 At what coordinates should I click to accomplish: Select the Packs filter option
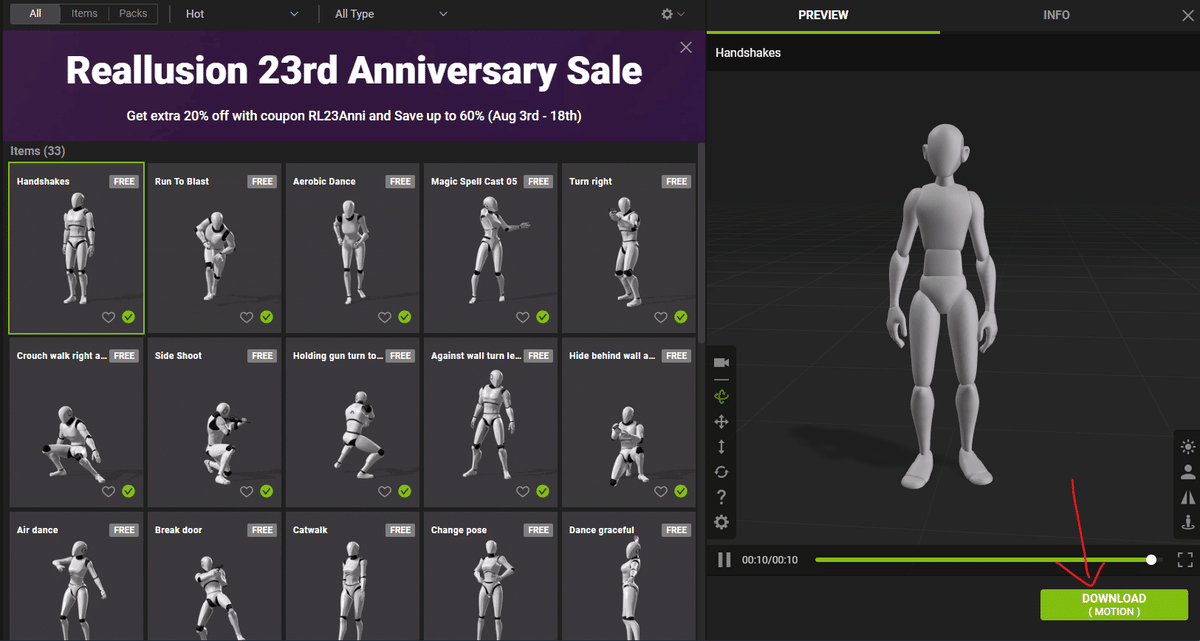click(133, 14)
